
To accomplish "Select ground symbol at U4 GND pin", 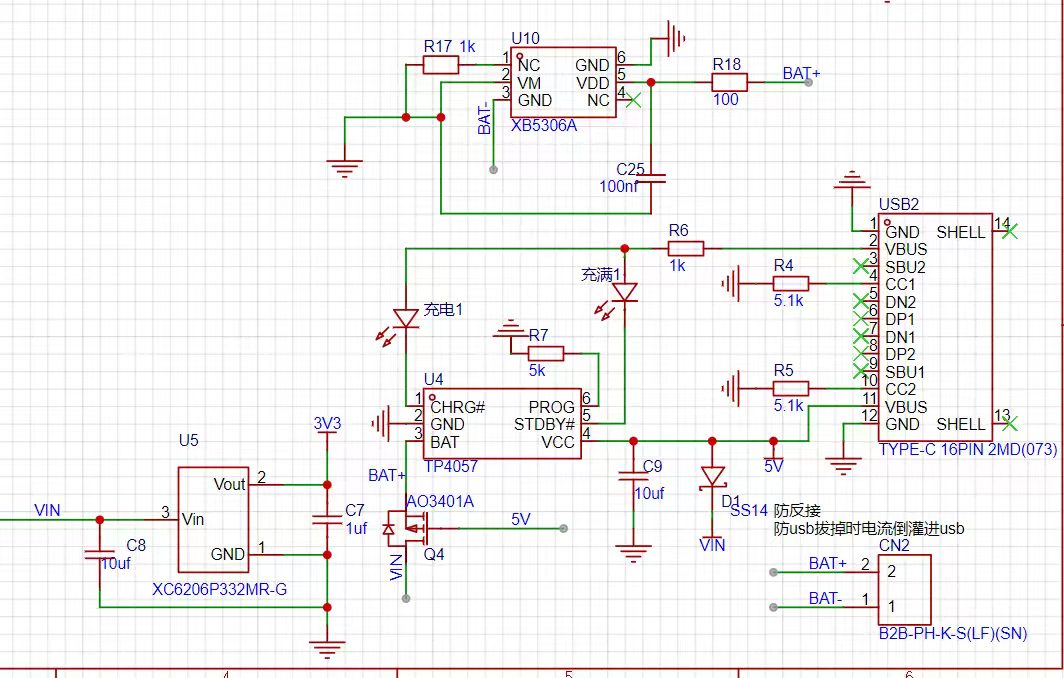I will (x=381, y=423).
